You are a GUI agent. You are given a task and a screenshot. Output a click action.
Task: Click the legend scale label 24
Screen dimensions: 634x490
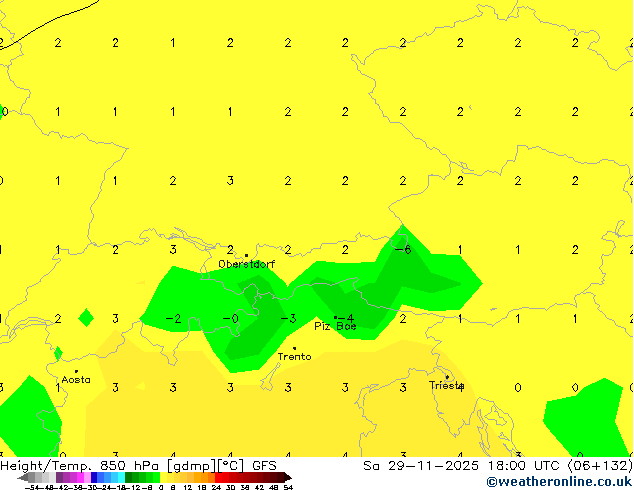point(216,487)
